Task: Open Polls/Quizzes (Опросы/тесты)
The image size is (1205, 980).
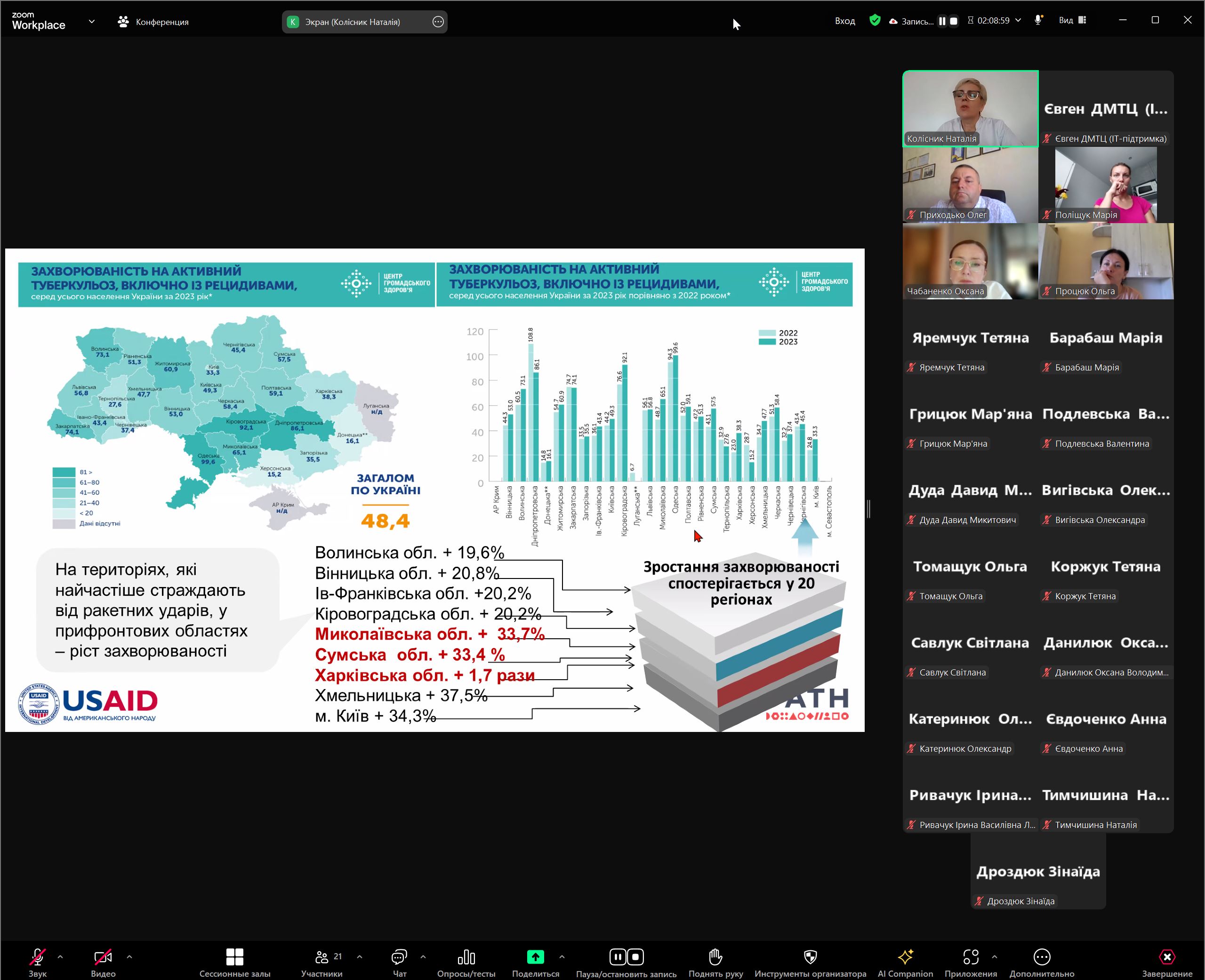Action: tap(466, 957)
